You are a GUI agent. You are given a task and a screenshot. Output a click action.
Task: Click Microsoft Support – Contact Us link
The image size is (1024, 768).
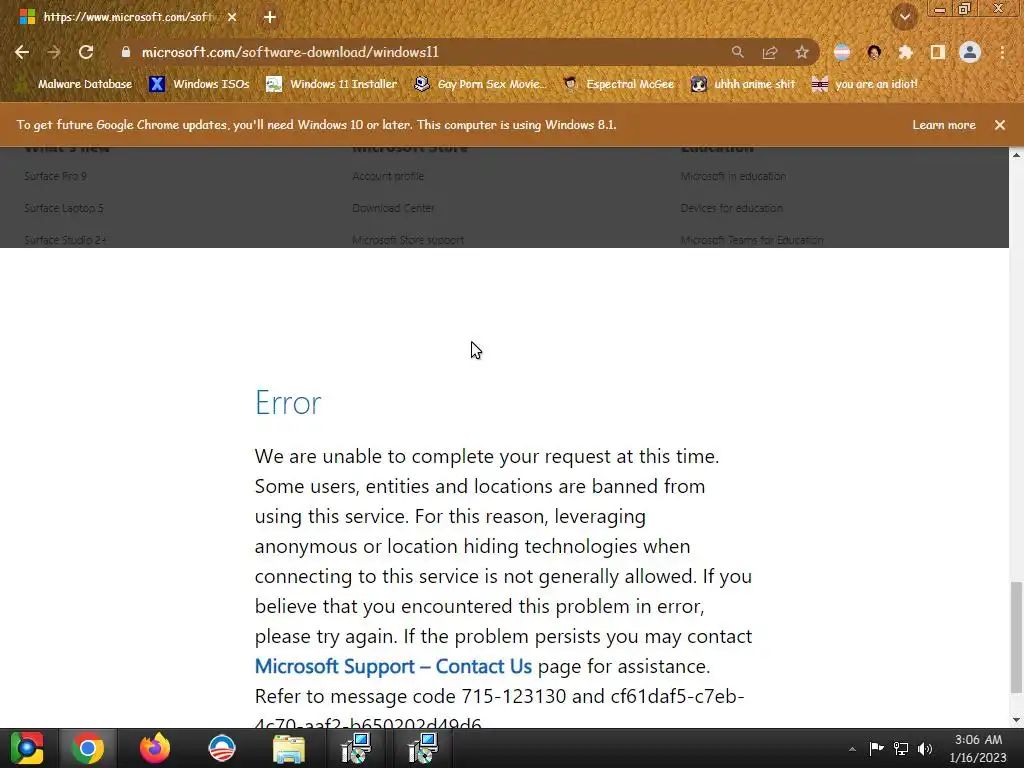(x=393, y=666)
